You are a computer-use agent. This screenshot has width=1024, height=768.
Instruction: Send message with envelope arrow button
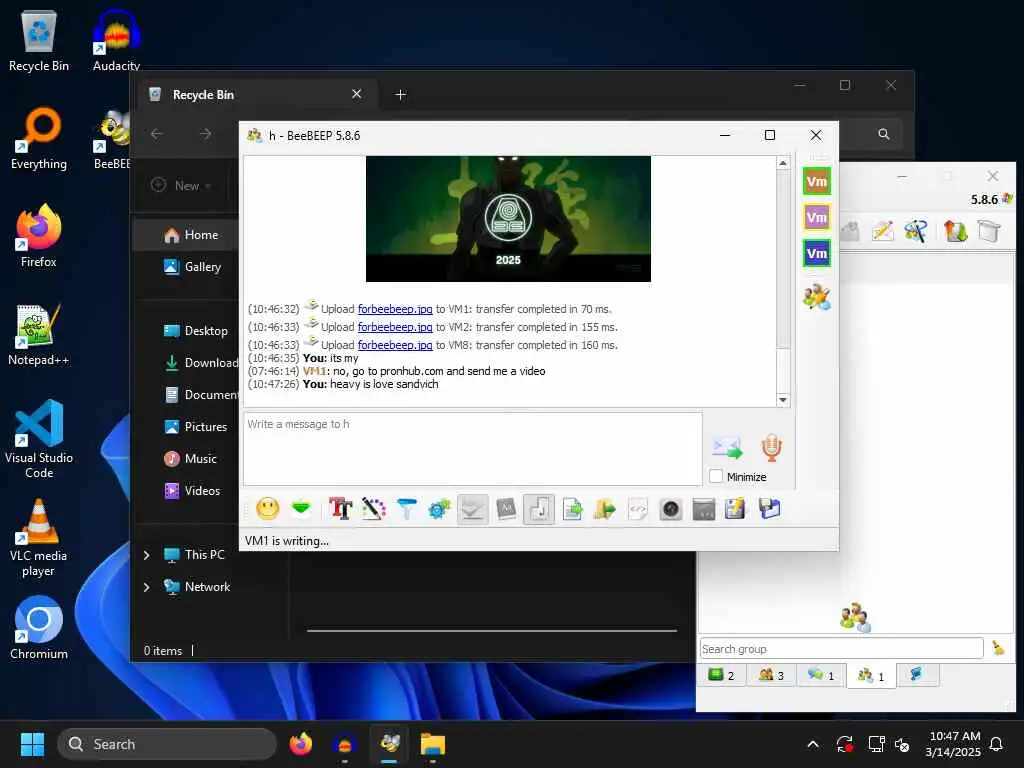point(726,448)
